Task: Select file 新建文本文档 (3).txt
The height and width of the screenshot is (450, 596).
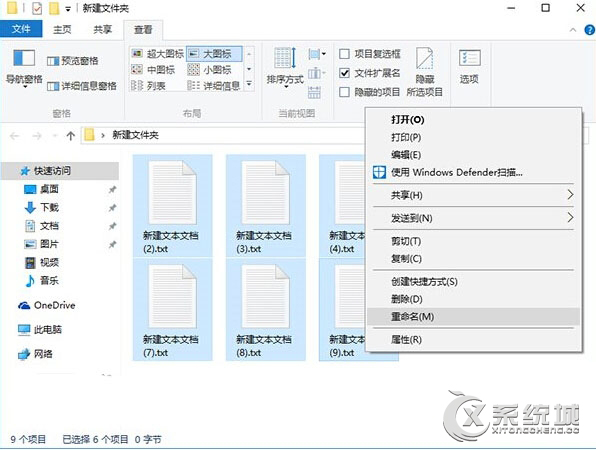Action: pos(265,206)
